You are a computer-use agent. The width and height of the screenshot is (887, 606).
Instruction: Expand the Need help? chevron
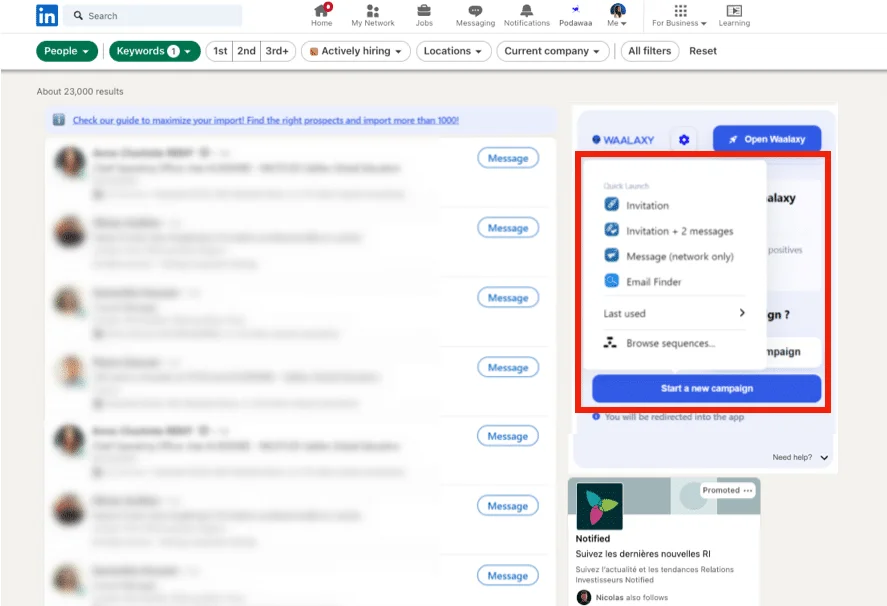(x=824, y=457)
